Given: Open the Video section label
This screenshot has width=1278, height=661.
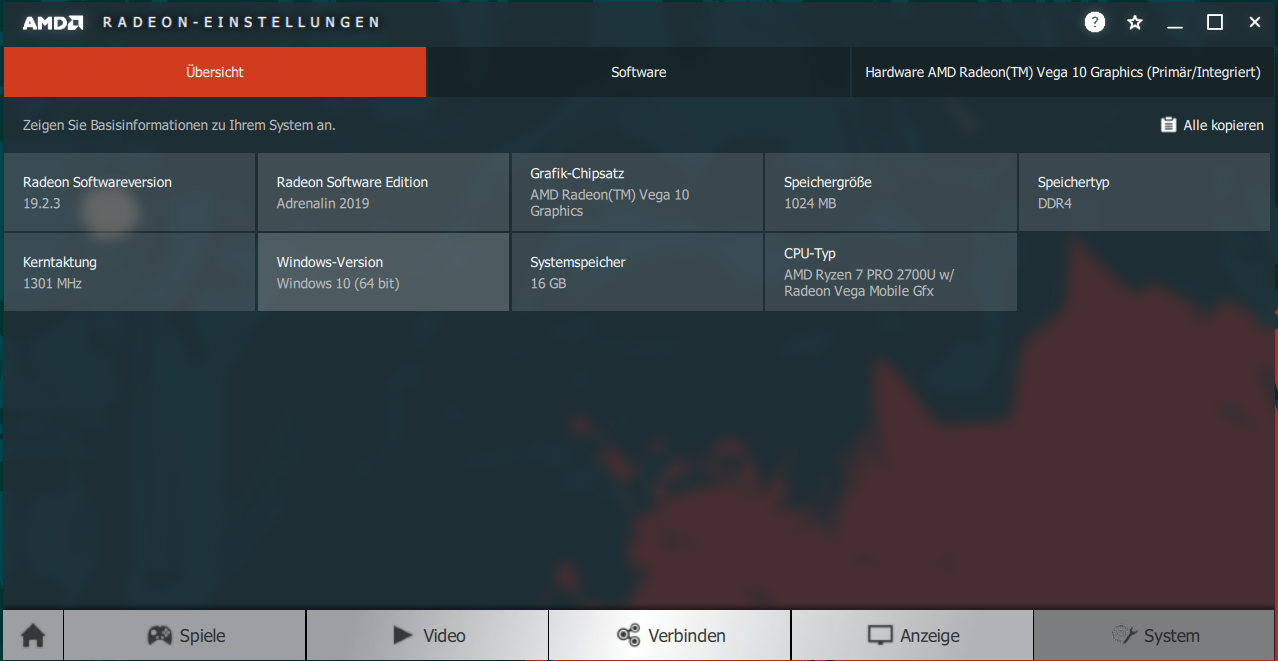Looking at the screenshot, I should click(x=444, y=636).
